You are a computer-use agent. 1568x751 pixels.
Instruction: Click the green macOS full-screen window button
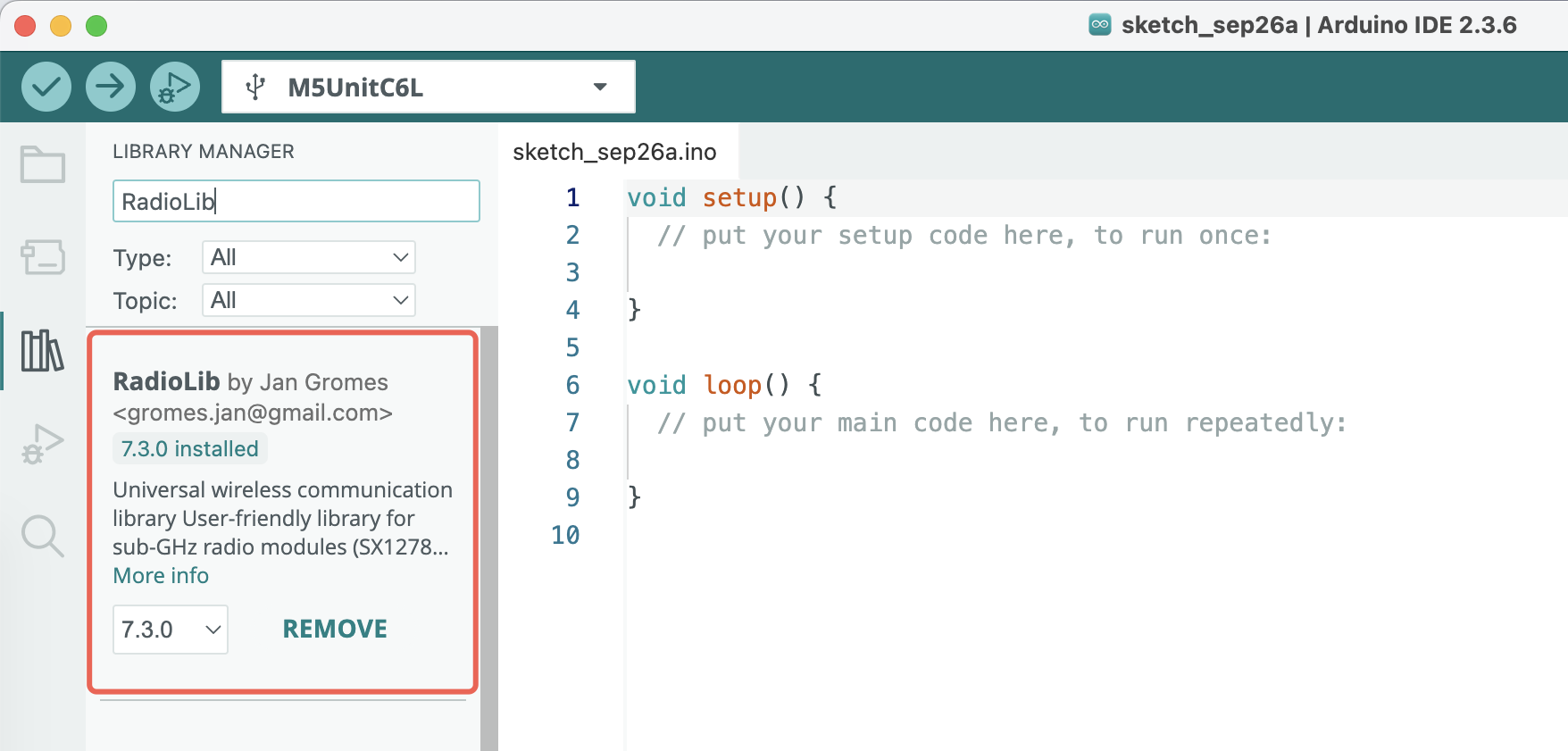pos(96,26)
